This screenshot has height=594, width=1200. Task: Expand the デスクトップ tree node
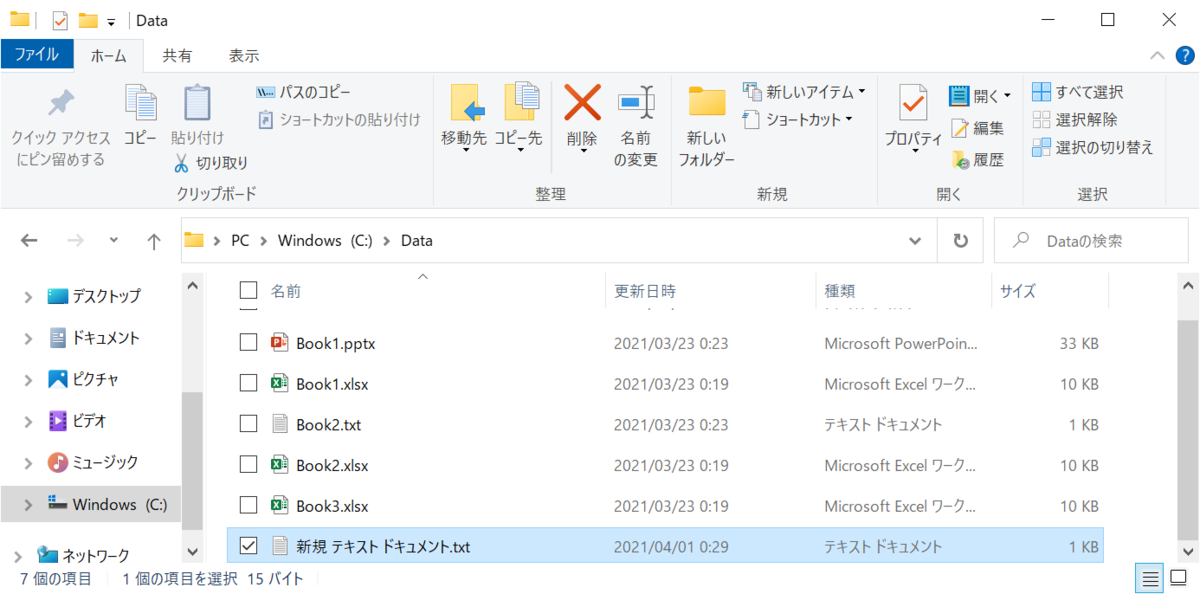point(28,296)
